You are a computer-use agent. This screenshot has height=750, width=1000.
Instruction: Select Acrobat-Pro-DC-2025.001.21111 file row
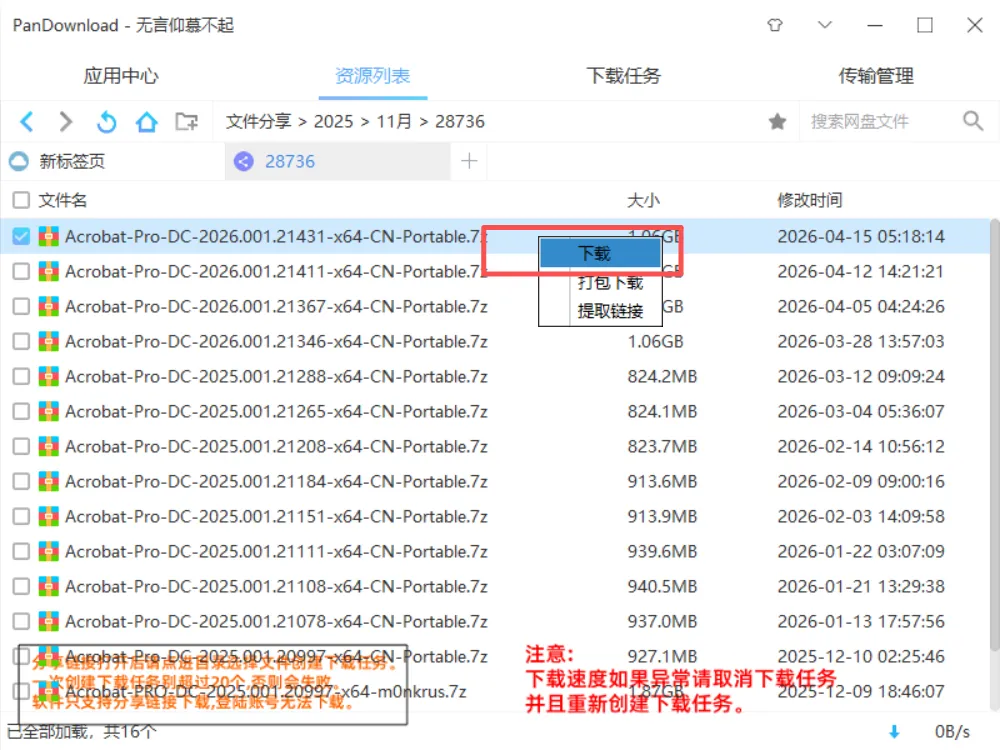click(x=495, y=552)
